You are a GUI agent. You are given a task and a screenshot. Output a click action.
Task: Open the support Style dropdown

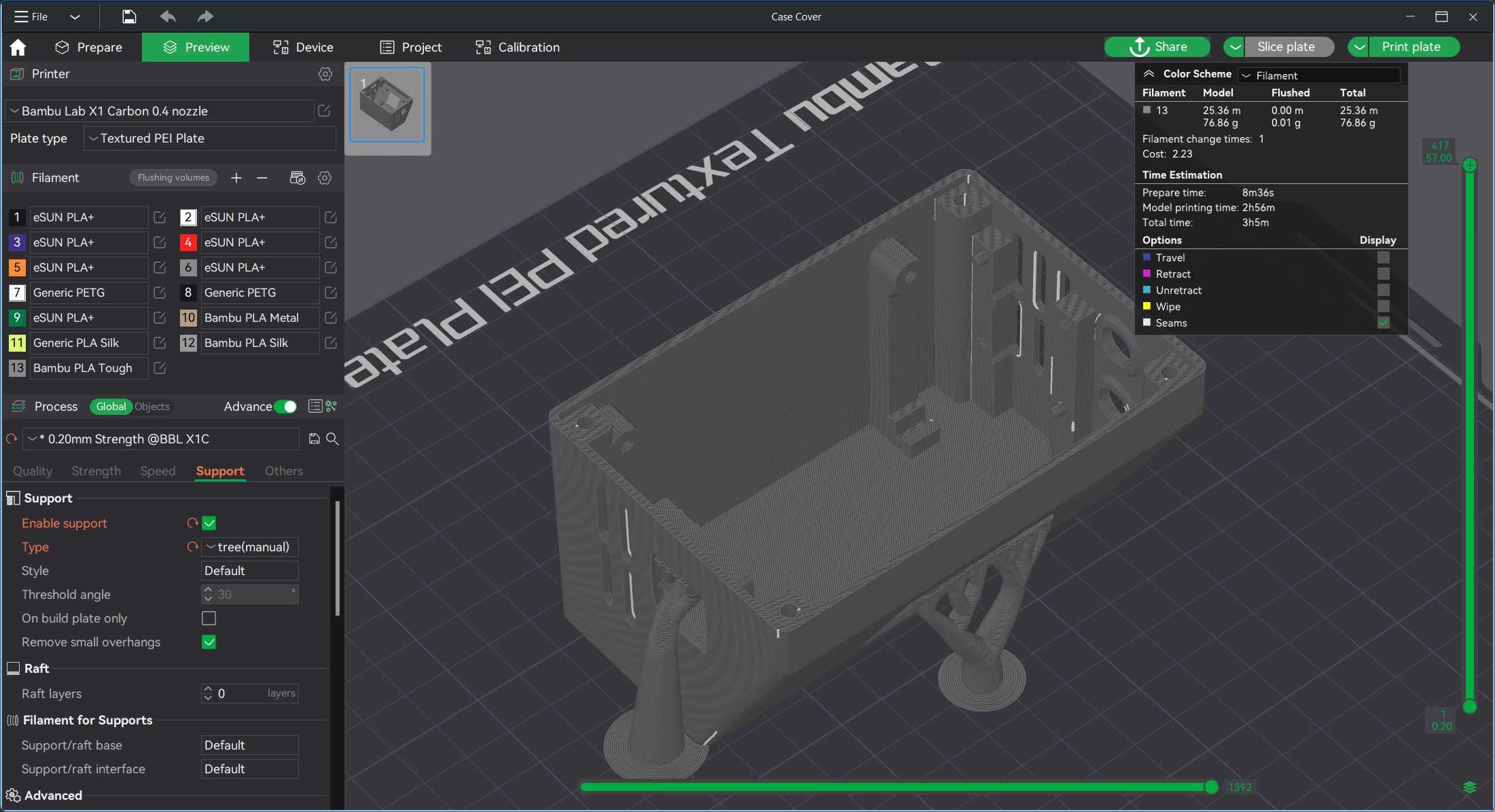click(x=250, y=570)
